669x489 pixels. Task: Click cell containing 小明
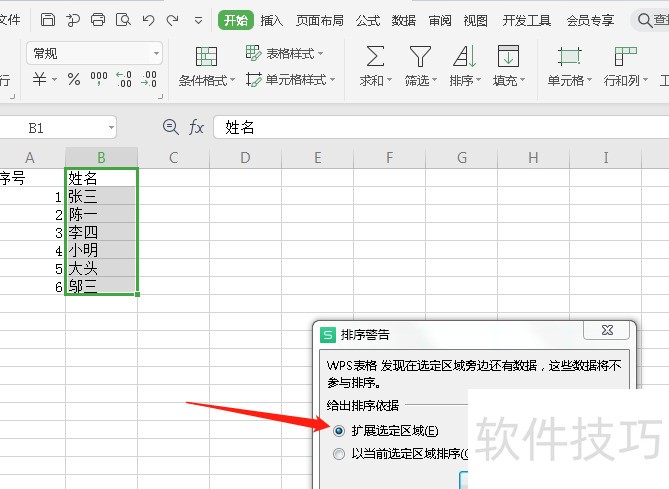(102, 250)
